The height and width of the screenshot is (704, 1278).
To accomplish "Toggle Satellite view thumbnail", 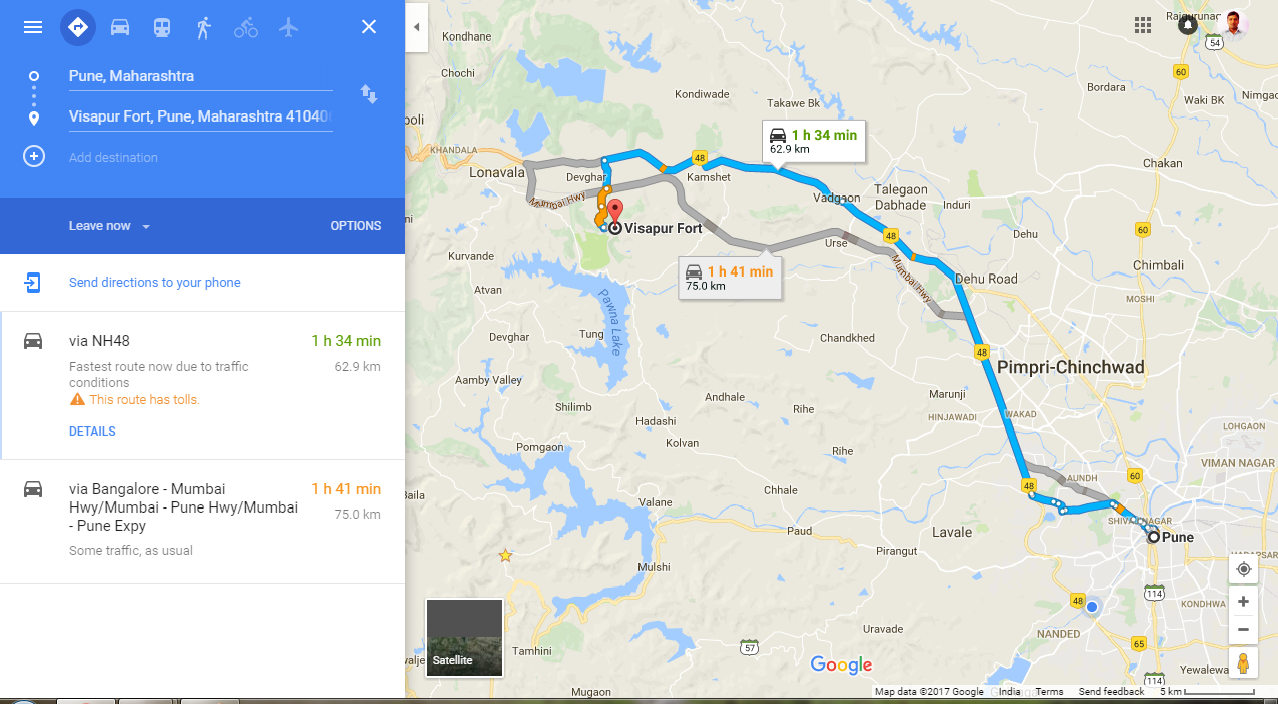I will tap(464, 637).
